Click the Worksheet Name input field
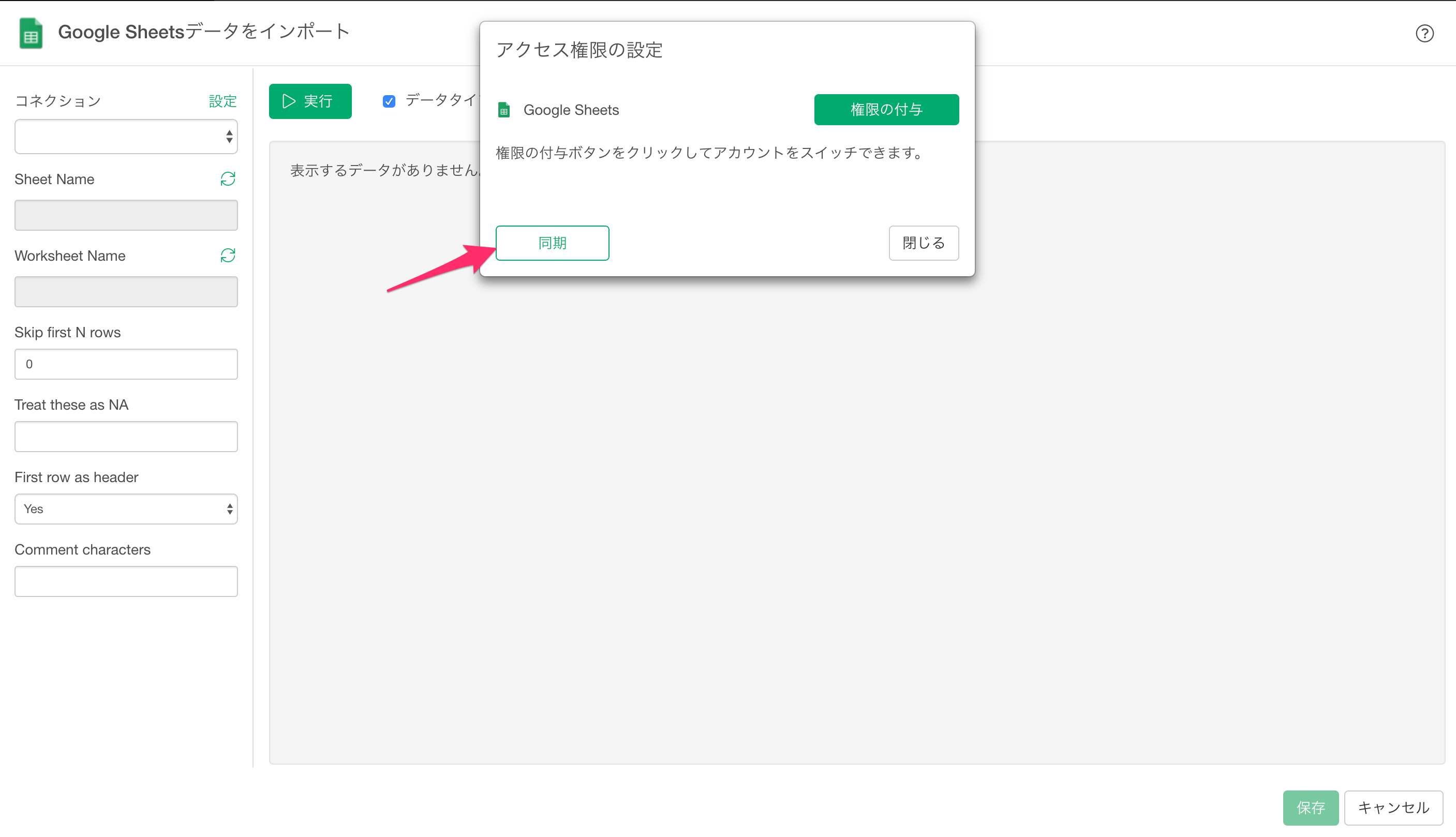 (126, 291)
